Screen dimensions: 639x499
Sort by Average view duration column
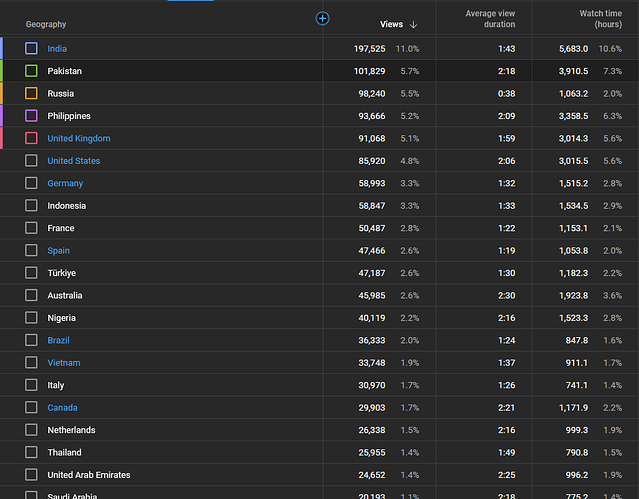click(490, 18)
